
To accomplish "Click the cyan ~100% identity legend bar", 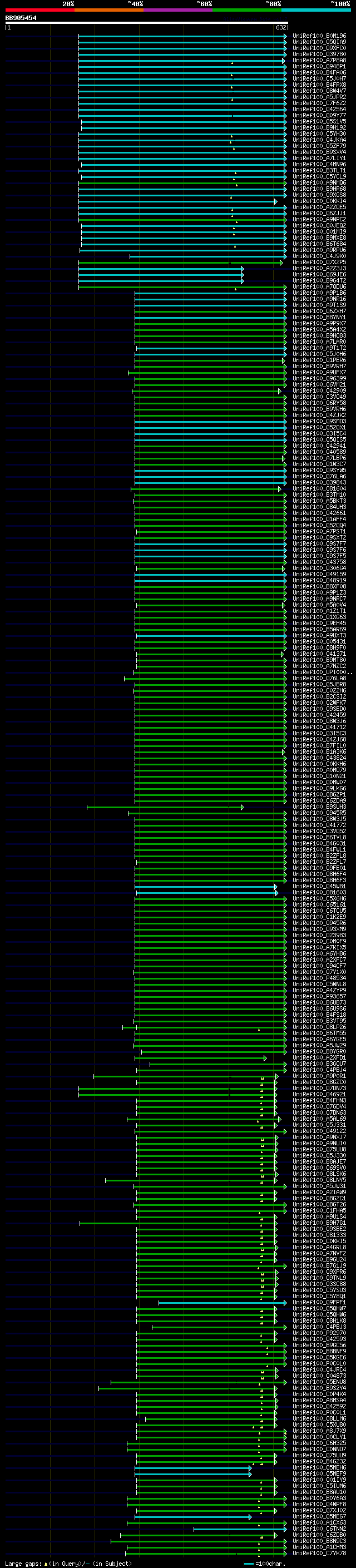I will tap(316, 10).
